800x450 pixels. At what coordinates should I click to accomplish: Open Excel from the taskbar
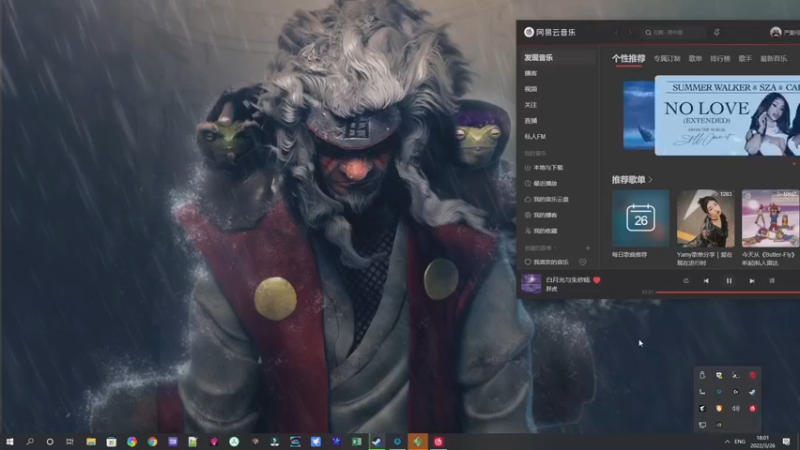tap(357, 441)
